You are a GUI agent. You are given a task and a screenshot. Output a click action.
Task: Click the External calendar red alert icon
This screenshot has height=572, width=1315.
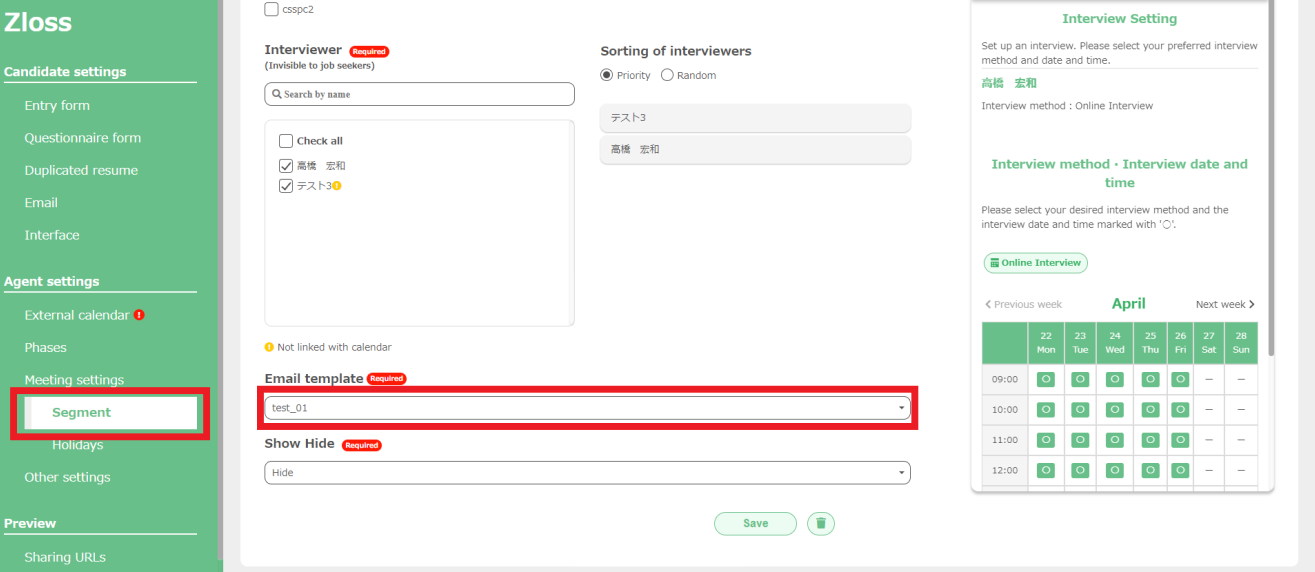point(139,315)
